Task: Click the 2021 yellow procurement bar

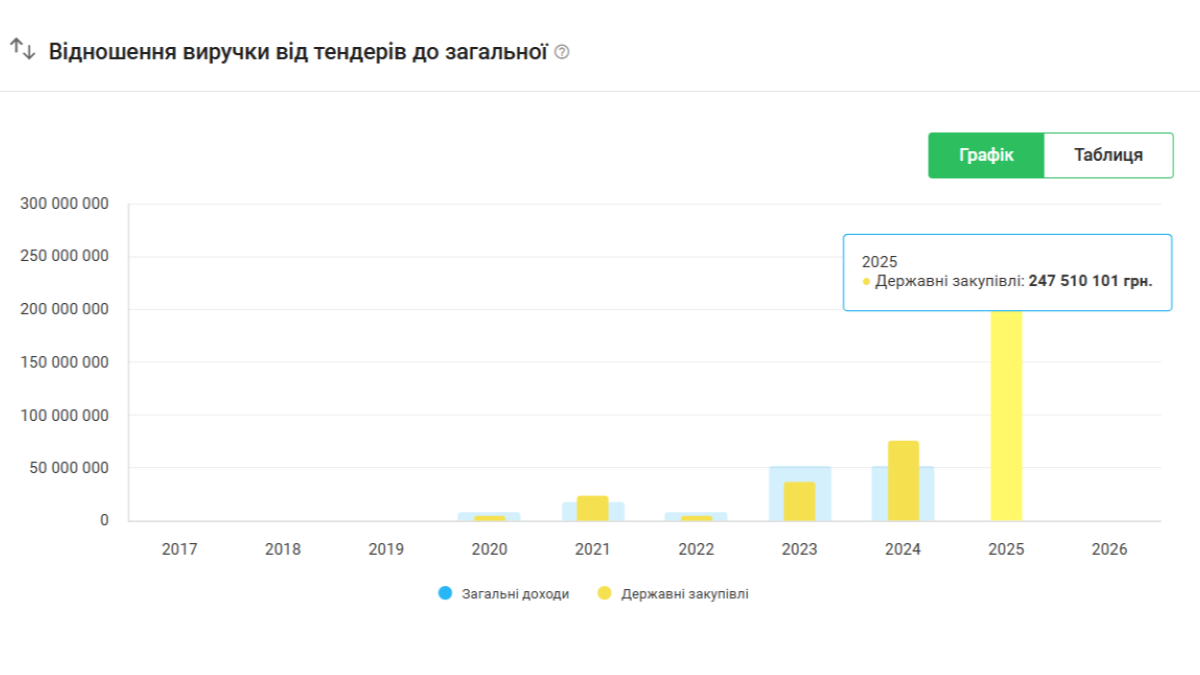Action: click(x=593, y=508)
